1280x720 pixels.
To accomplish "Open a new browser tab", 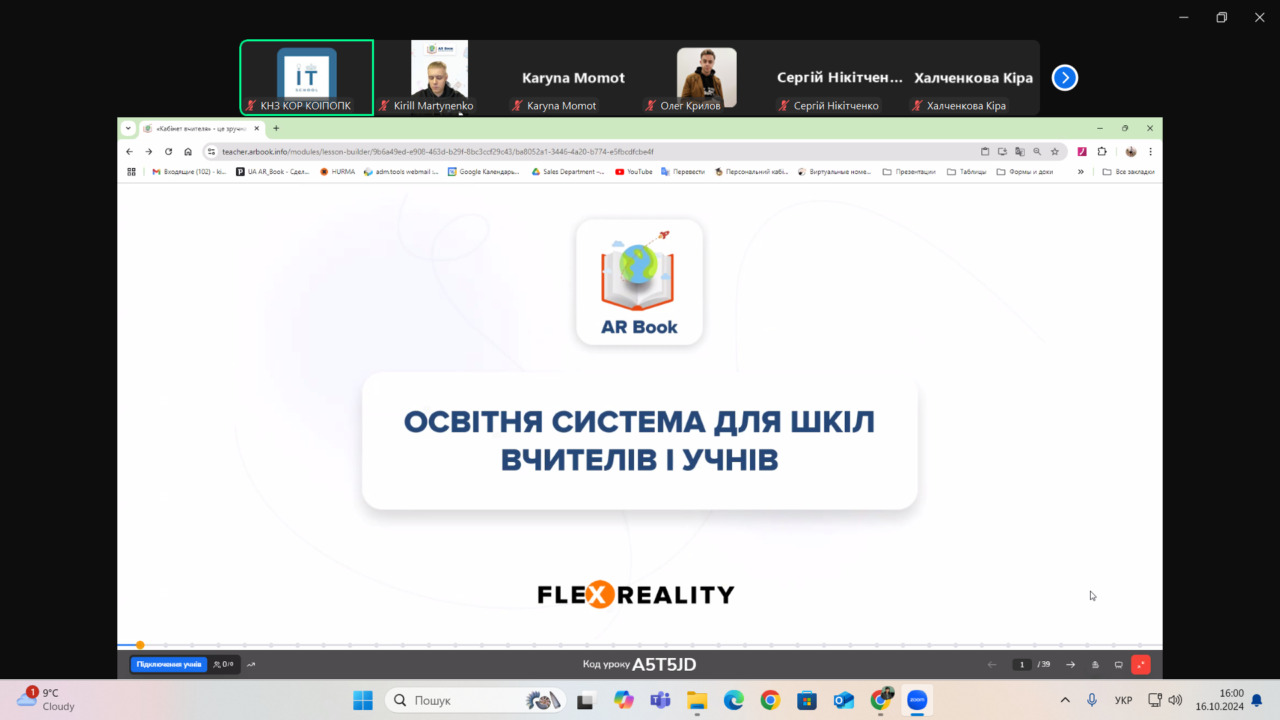I will tap(276, 128).
